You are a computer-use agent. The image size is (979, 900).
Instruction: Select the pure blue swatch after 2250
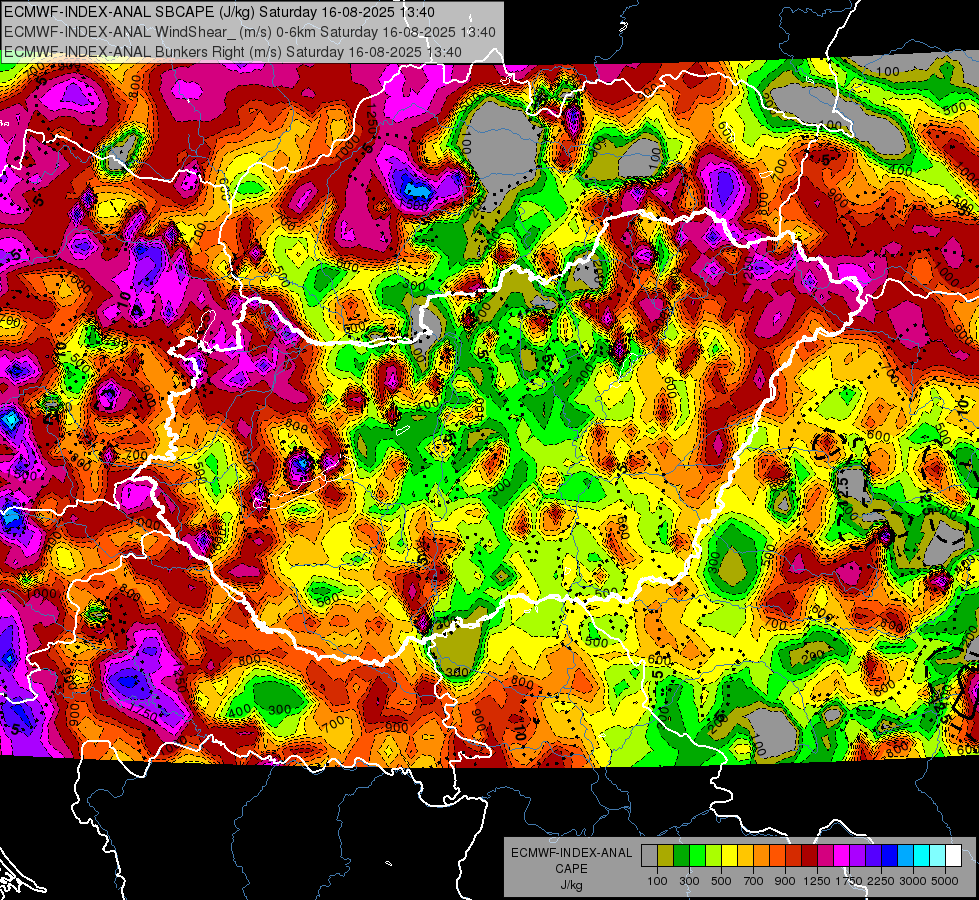tap(890, 856)
